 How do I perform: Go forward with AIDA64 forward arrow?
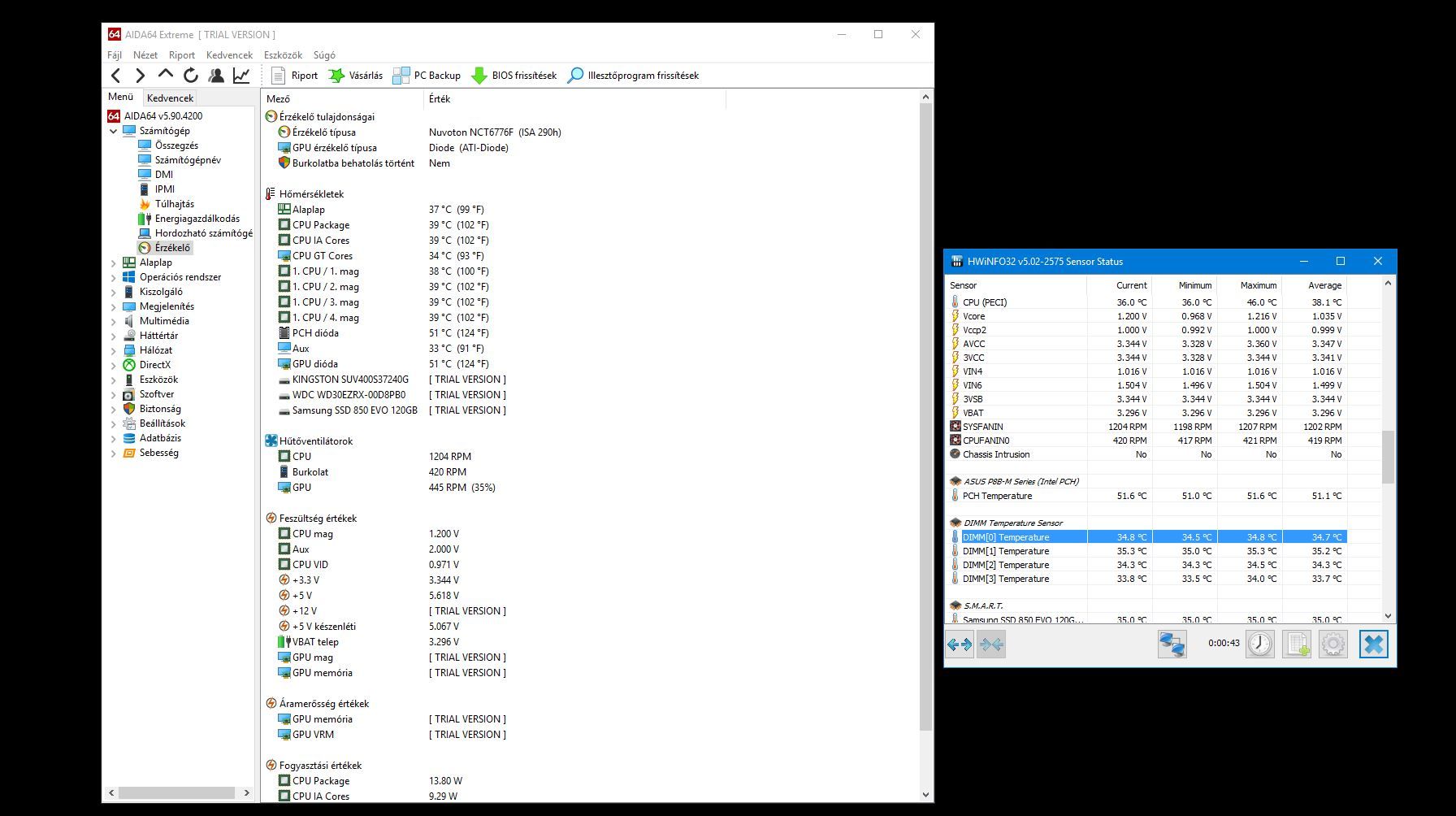141,76
